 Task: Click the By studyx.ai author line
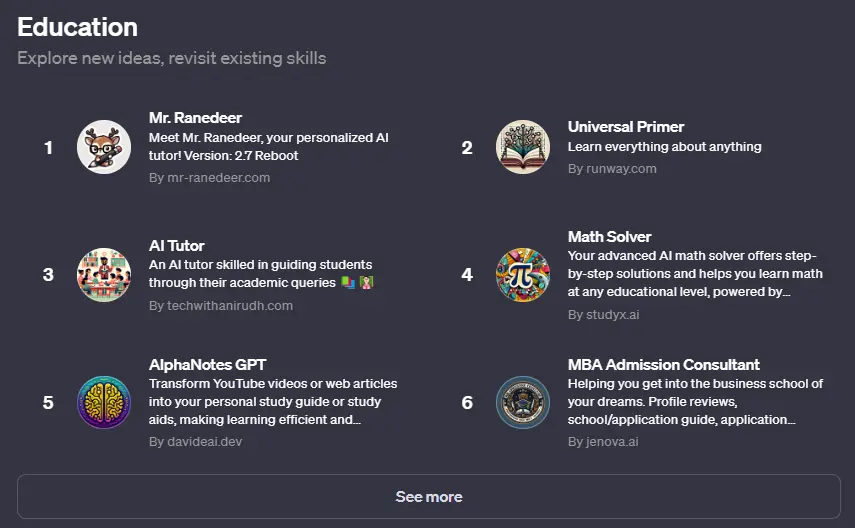603,315
